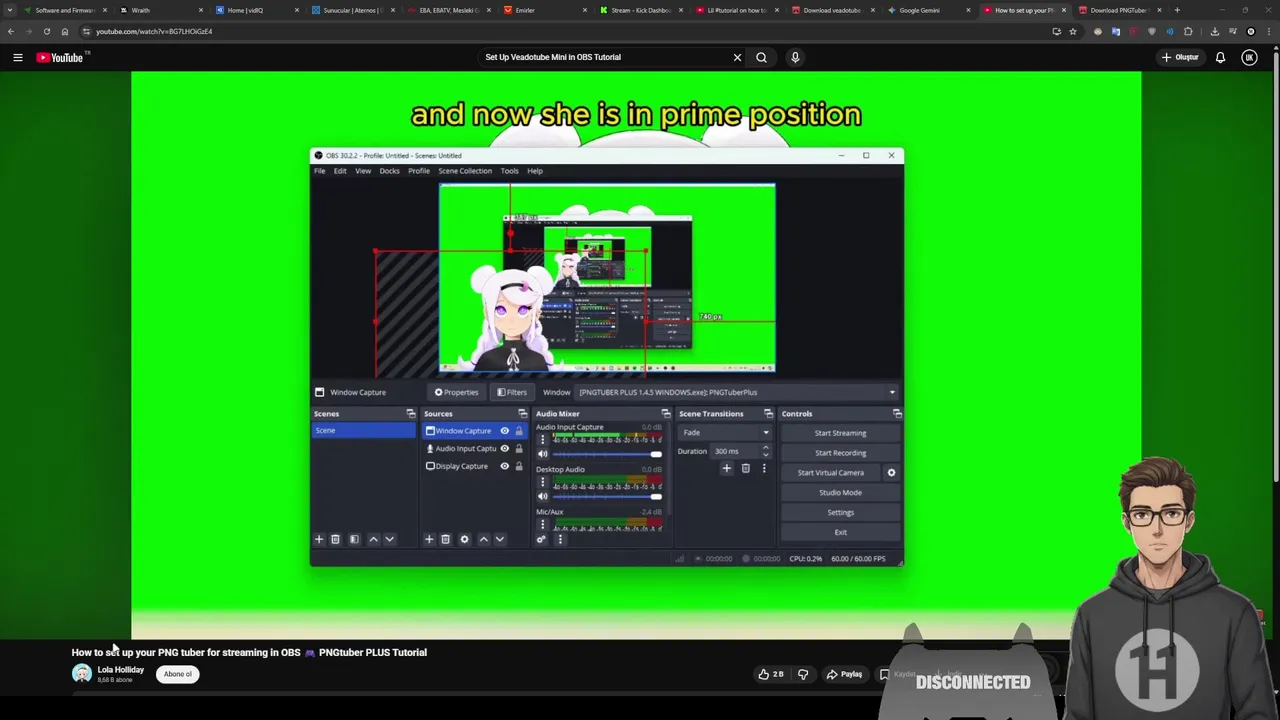Viewport: 1280px width, 720px height.
Task: Delete scene transition with trash icon
Action: pos(745,468)
